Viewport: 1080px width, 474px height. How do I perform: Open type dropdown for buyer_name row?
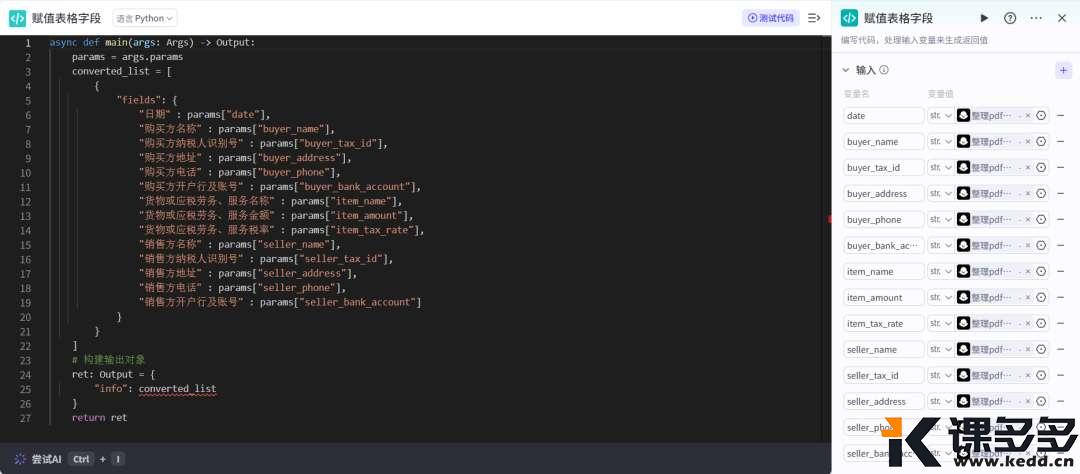pyautogui.click(x=940, y=141)
